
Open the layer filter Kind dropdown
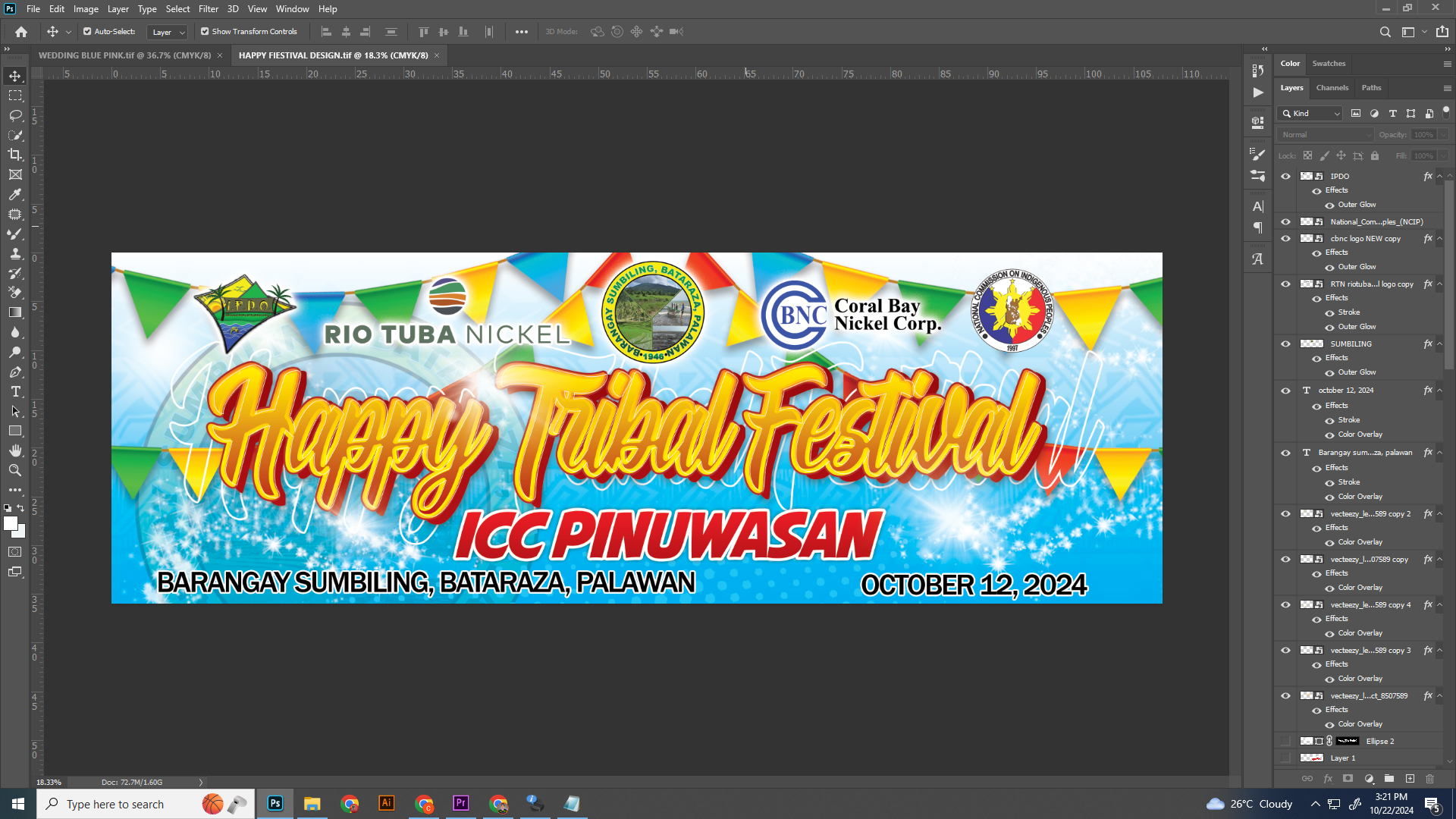pyautogui.click(x=1310, y=114)
